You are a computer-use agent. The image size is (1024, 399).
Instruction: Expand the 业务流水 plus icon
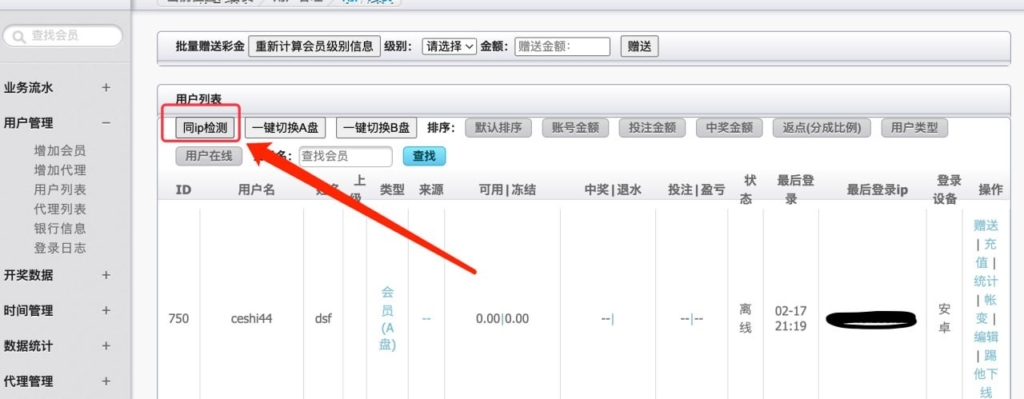tap(106, 88)
